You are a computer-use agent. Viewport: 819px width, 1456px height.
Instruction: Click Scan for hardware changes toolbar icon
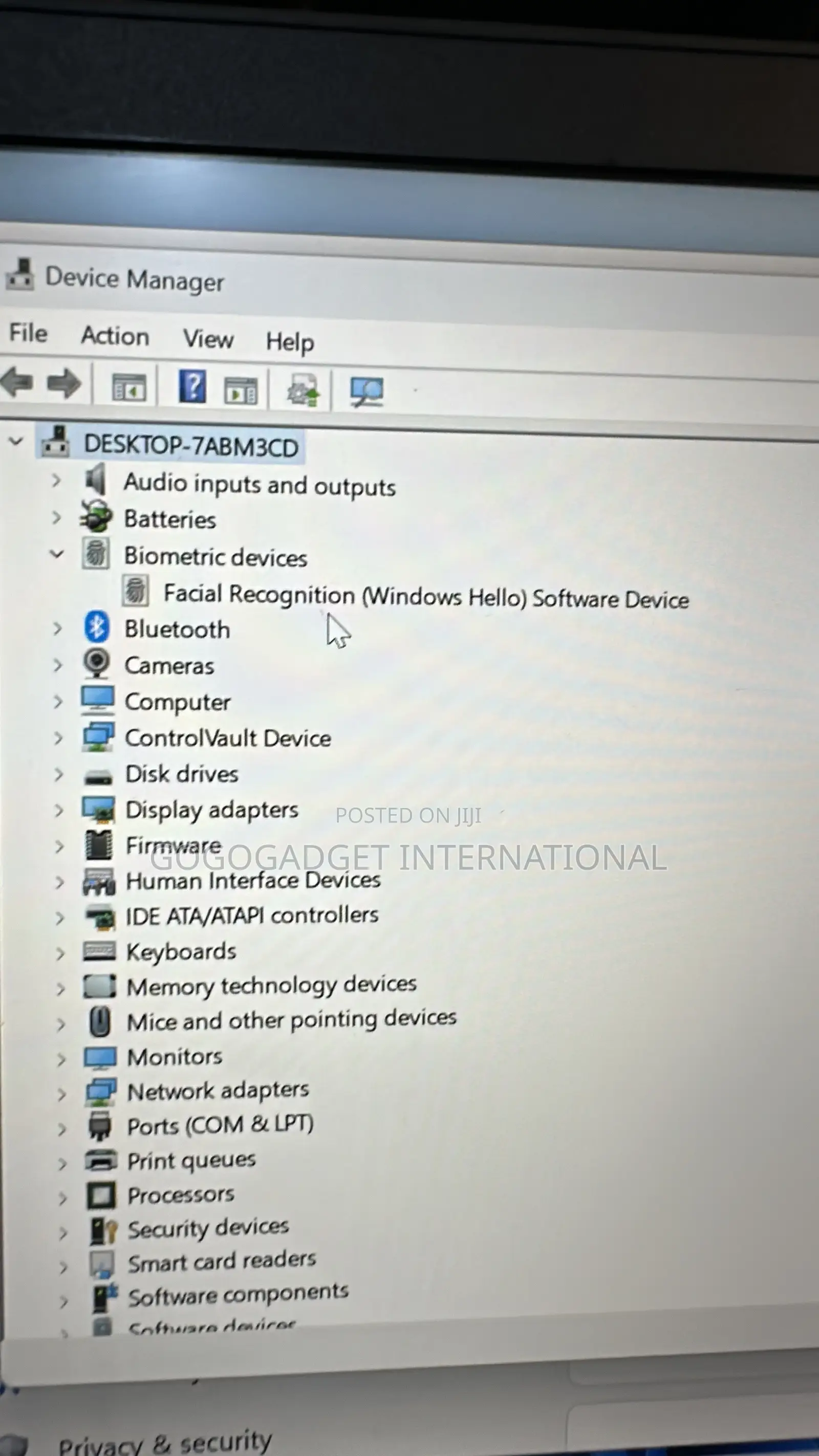367,392
